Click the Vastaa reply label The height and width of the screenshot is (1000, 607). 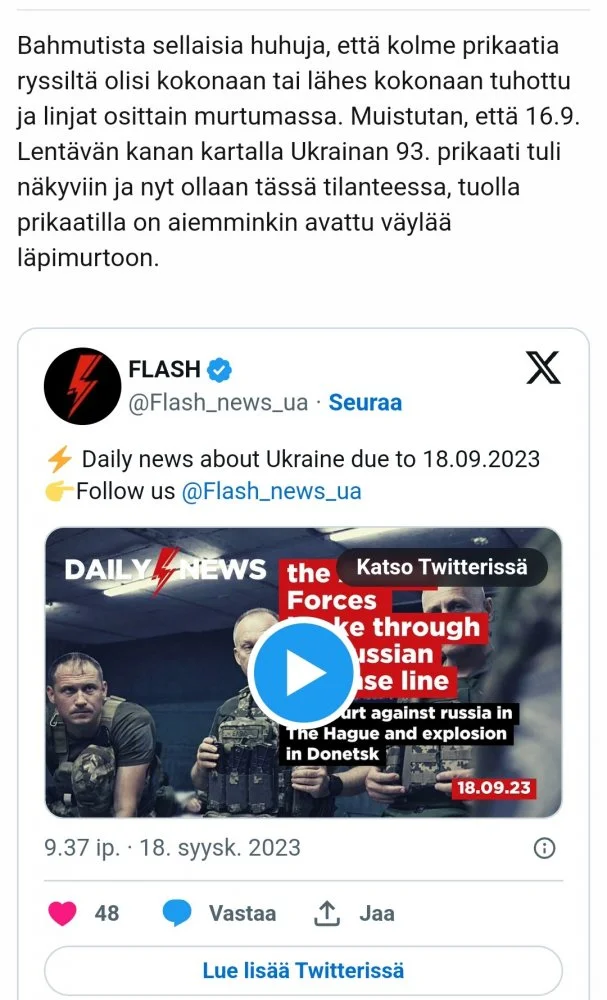pyautogui.click(x=242, y=913)
